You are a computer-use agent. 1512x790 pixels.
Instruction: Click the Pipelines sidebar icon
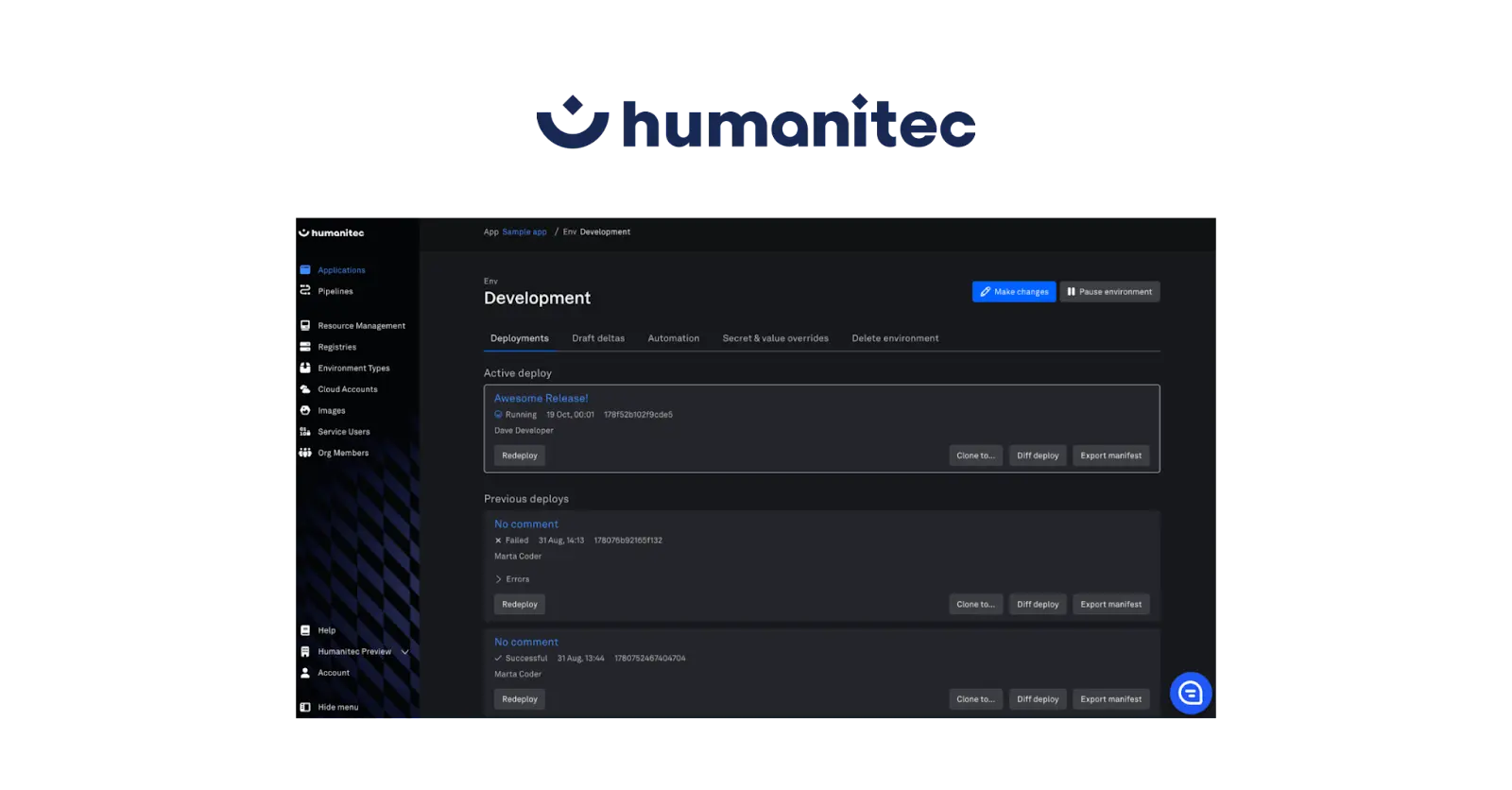(305, 290)
